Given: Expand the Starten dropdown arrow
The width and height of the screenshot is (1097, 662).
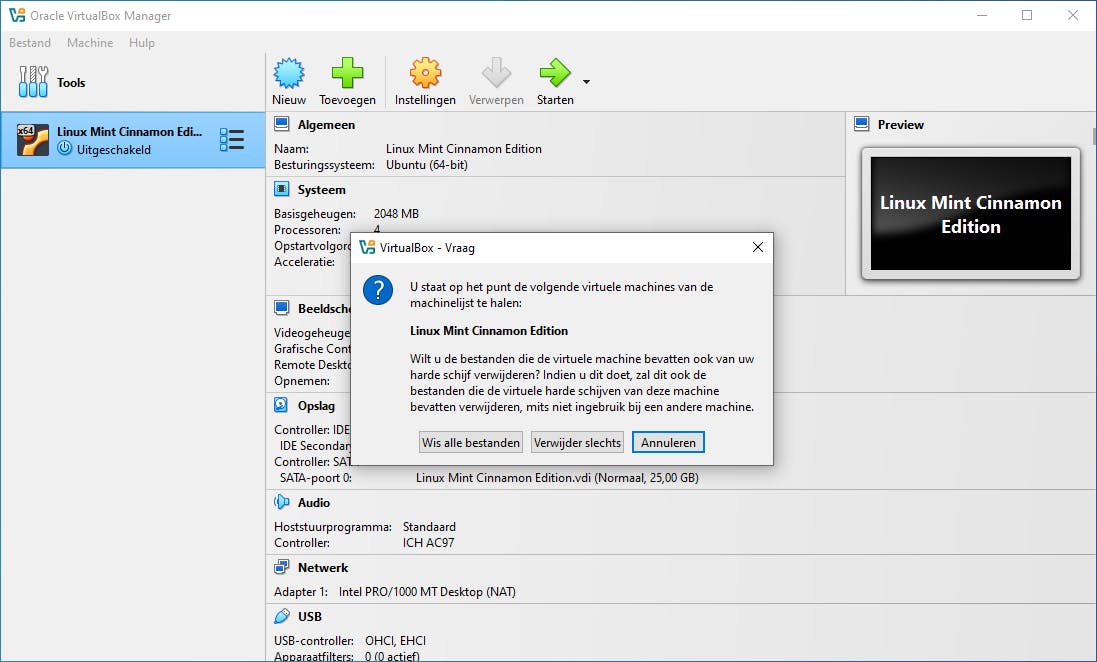Looking at the screenshot, I should 586,82.
